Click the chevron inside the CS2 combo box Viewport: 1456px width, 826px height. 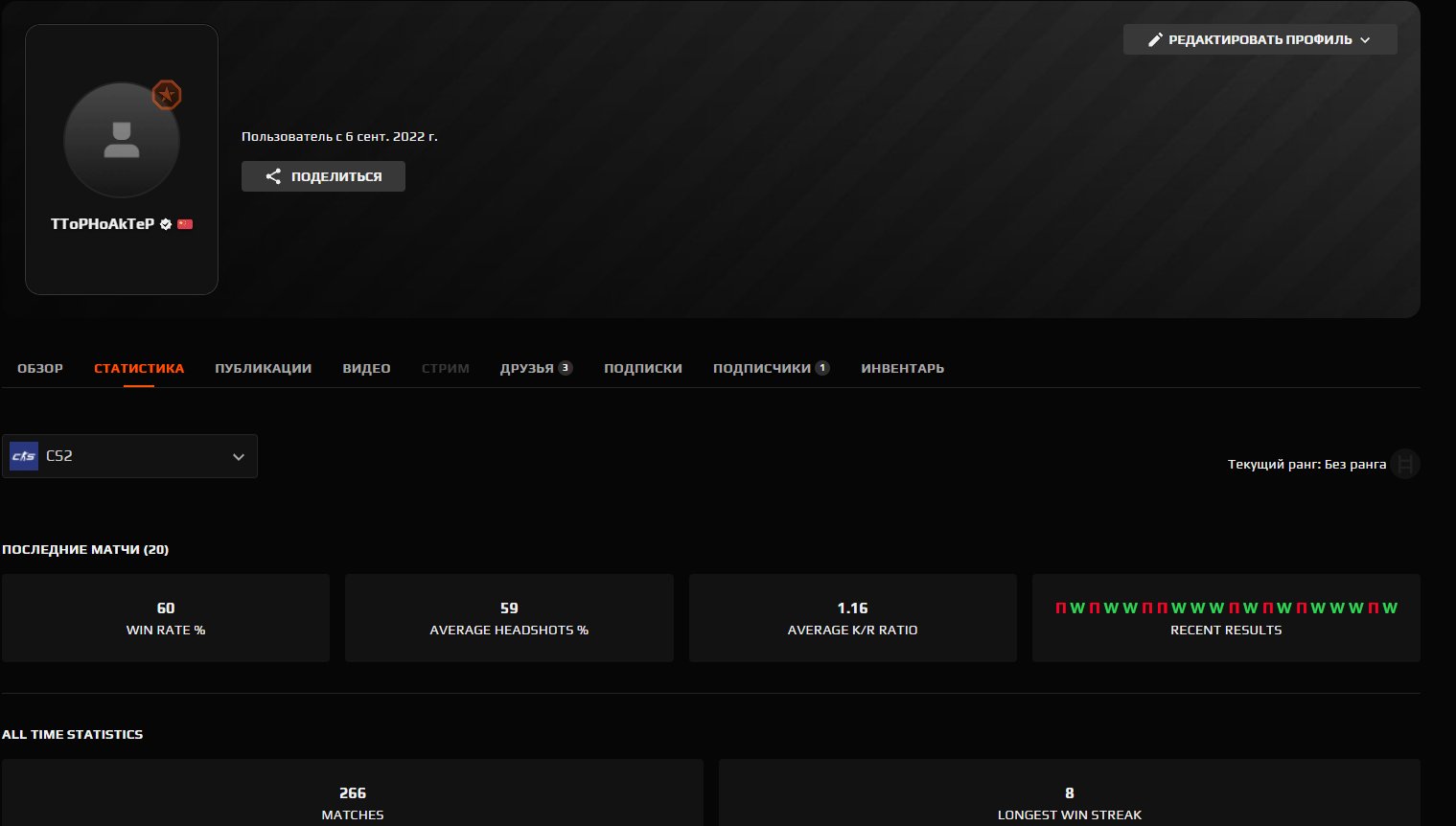click(238, 456)
